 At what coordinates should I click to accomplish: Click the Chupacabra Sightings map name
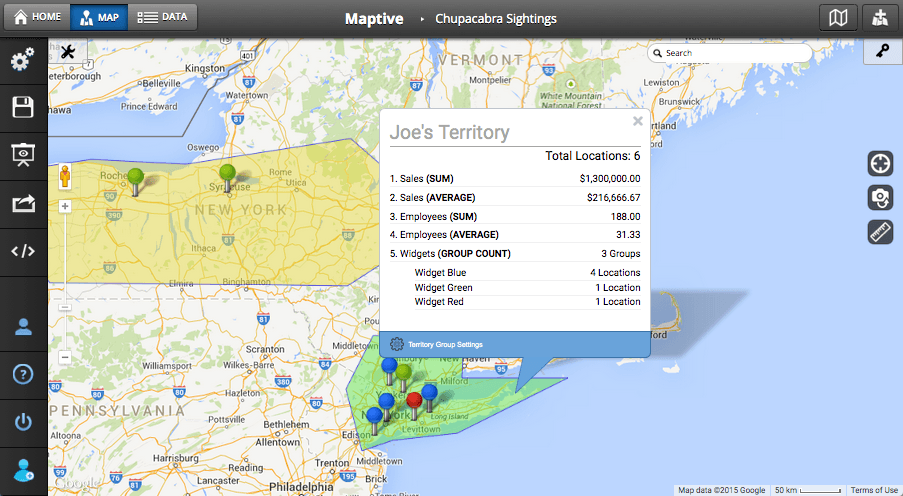496,18
